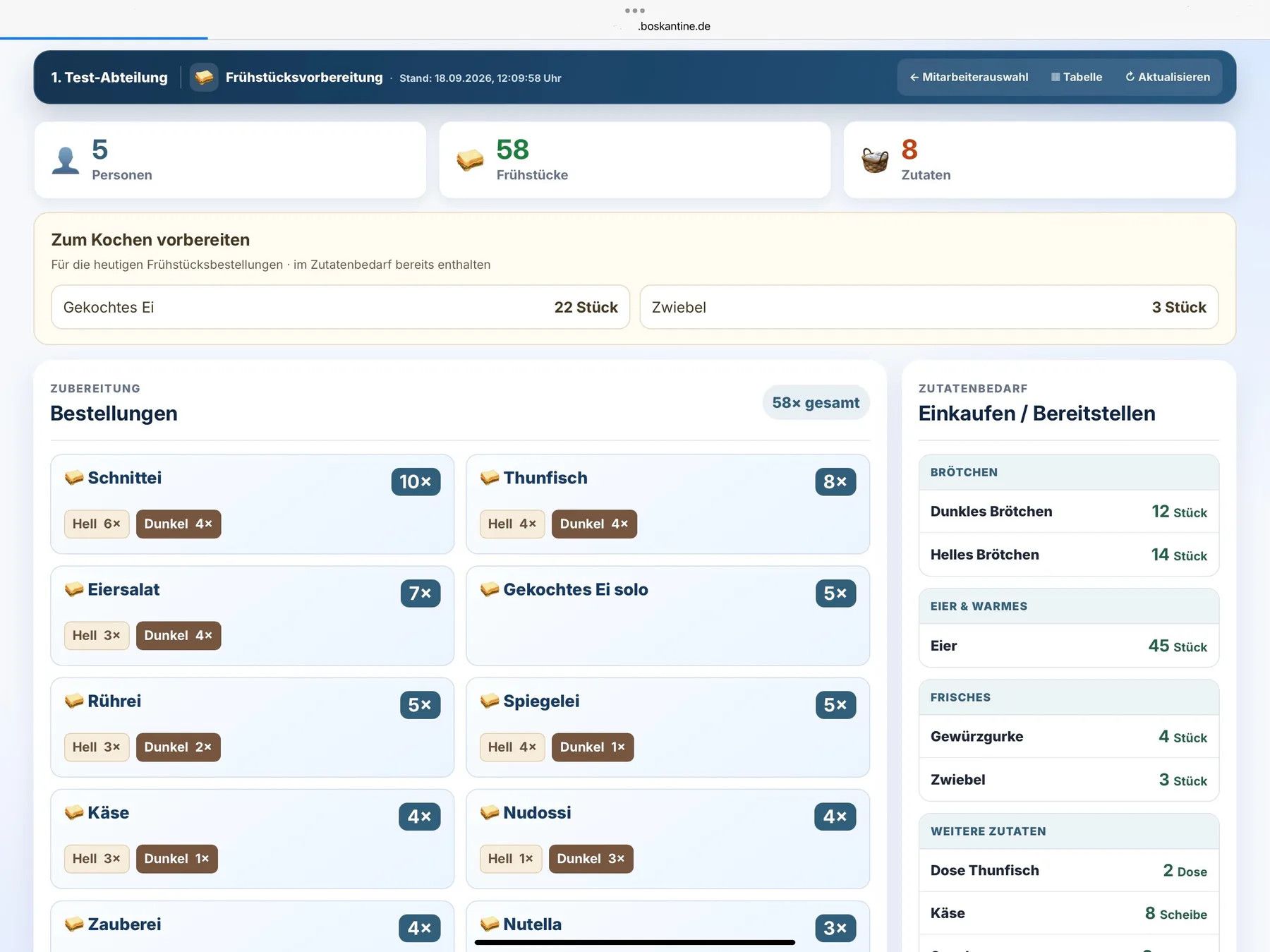The image size is (1270, 952).
Task: Click Dunkel 2× tag under Rührei
Action: pos(179,747)
